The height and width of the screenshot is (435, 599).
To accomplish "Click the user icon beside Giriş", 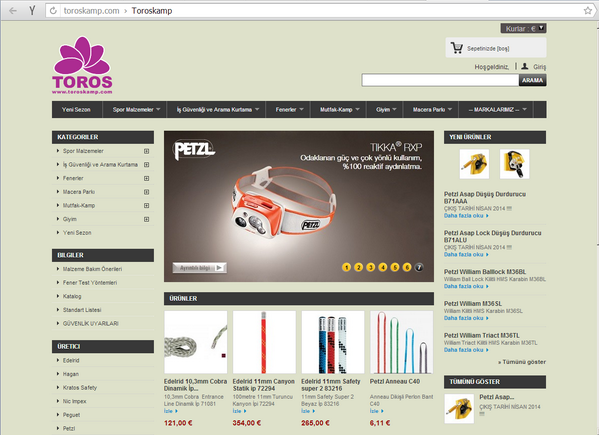I will (x=525, y=66).
